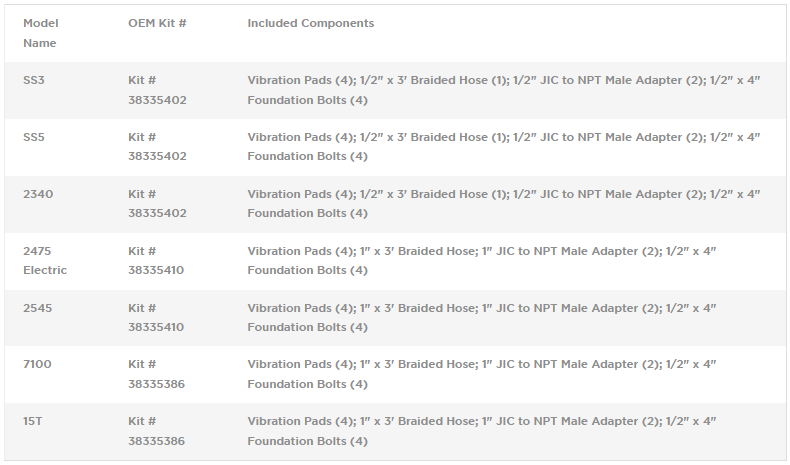The image size is (790, 465).
Task: Select the SS5 model name cell
Action: (x=34, y=137)
